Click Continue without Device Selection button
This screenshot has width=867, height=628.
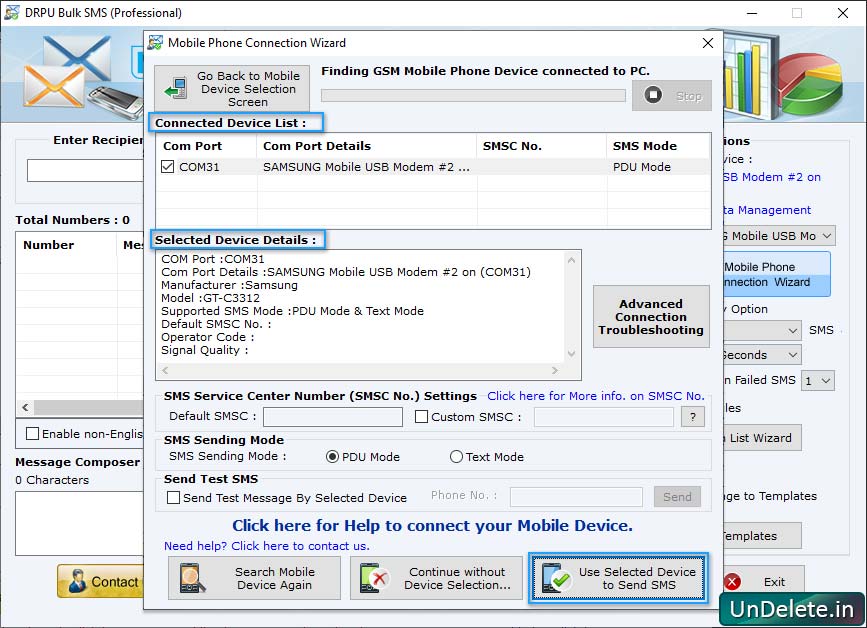click(436, 578)
